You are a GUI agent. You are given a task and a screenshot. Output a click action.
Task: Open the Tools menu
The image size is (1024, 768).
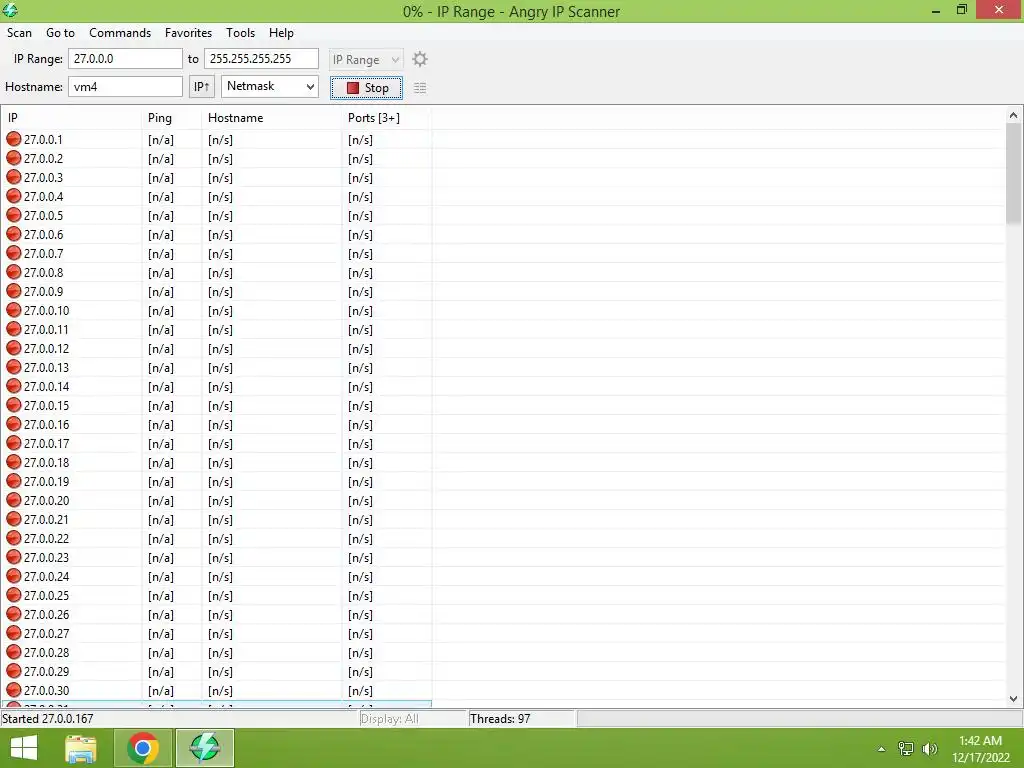pyautogui.click(x=240, y=33)
